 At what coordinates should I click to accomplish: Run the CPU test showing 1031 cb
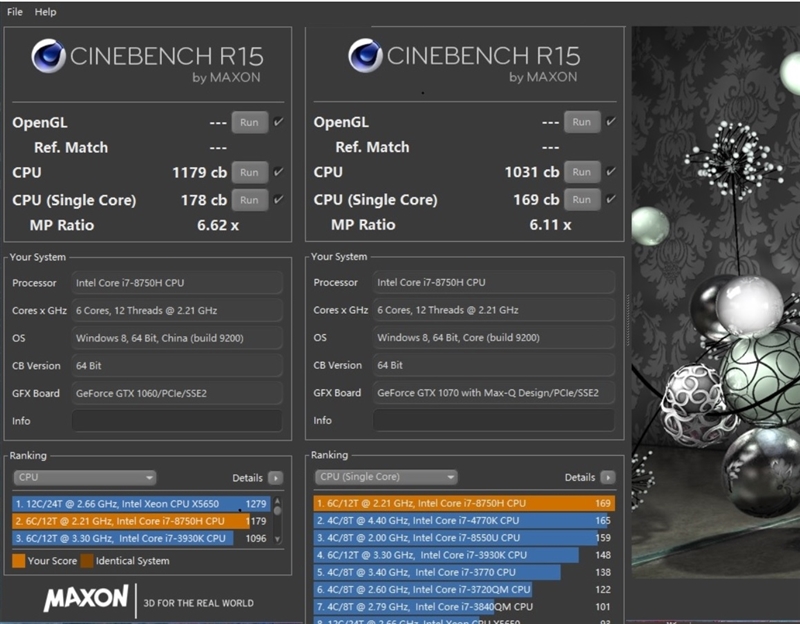click(581, 172)
